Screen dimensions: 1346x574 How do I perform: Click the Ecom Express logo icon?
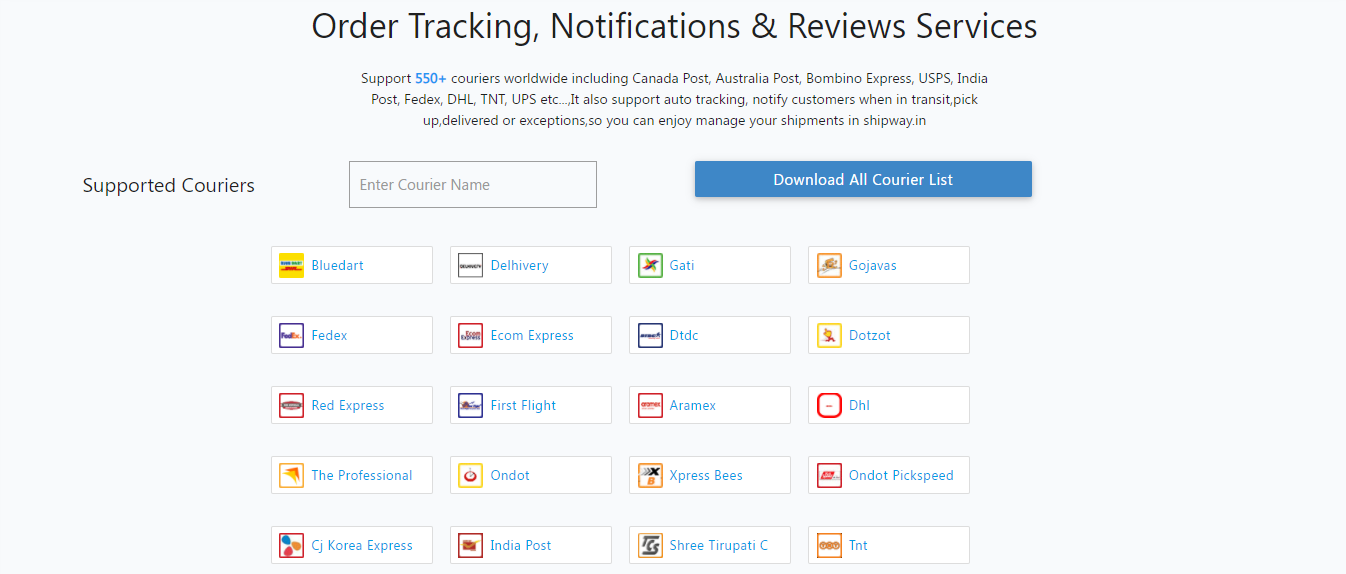point(470,335)
